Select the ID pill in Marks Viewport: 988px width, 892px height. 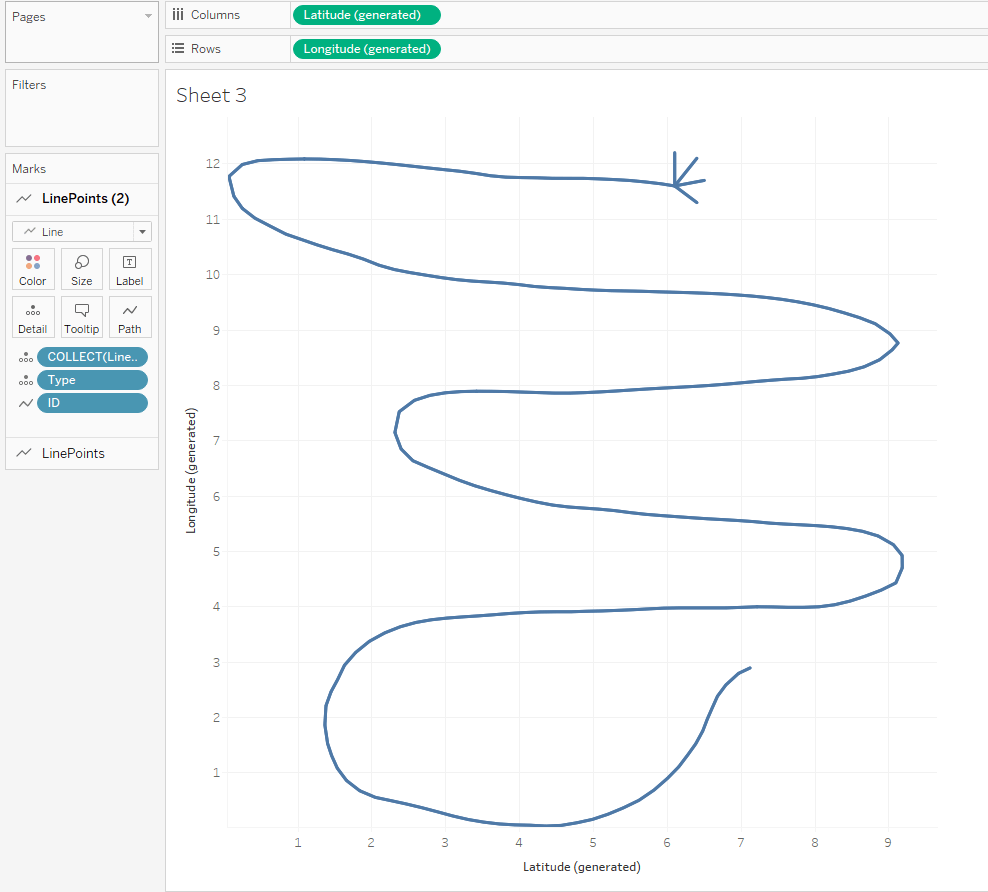93,403
